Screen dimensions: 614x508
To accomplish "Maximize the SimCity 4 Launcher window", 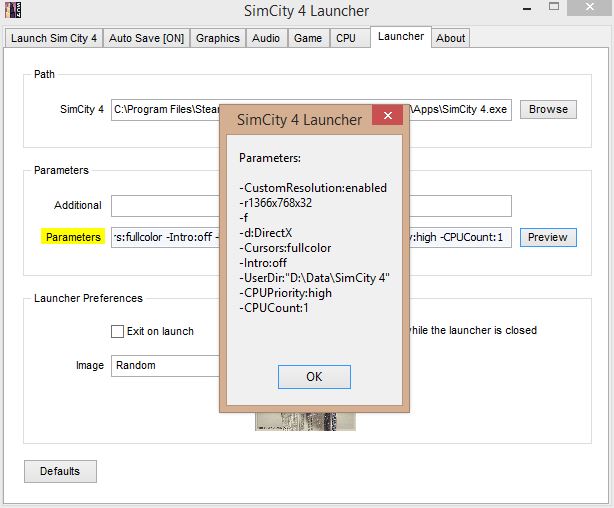I will [554, 7].
